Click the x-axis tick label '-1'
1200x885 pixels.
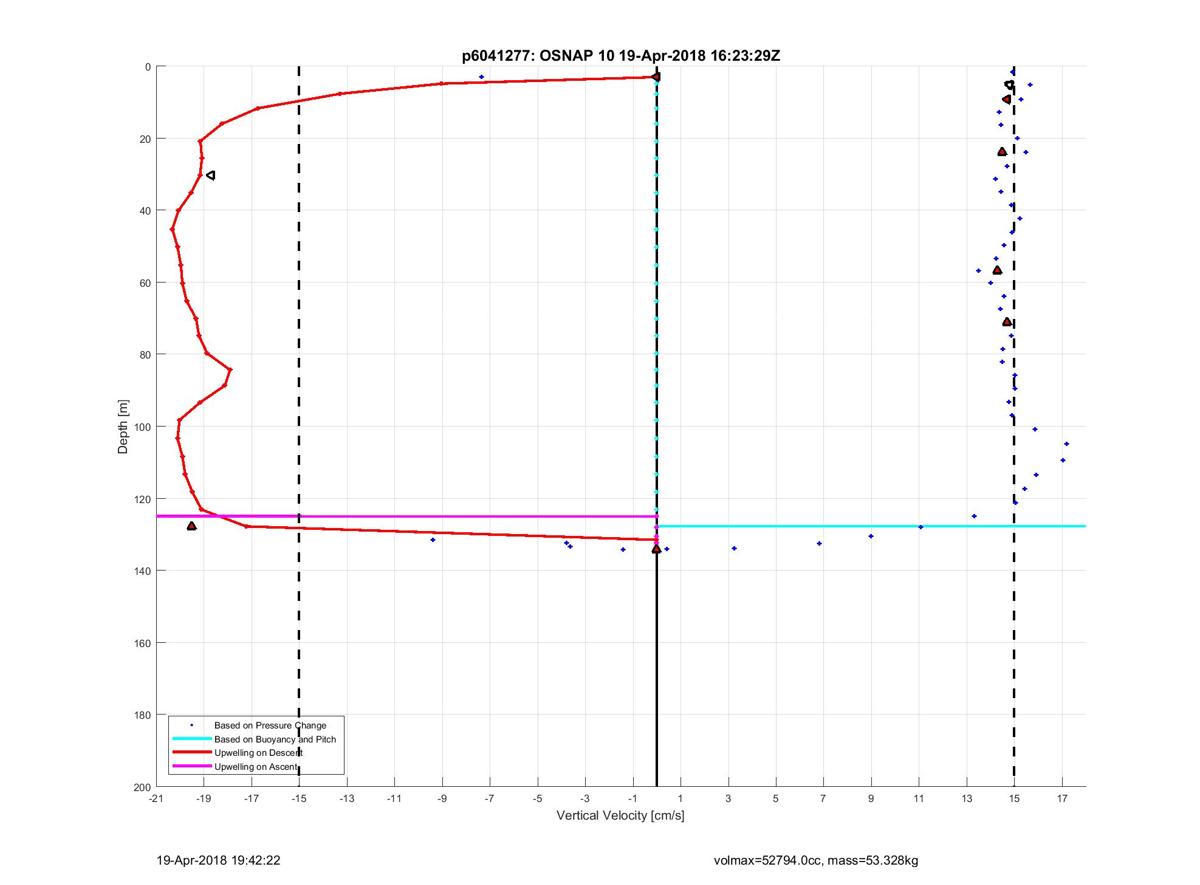pyautogui.click(x=632, y=799)
